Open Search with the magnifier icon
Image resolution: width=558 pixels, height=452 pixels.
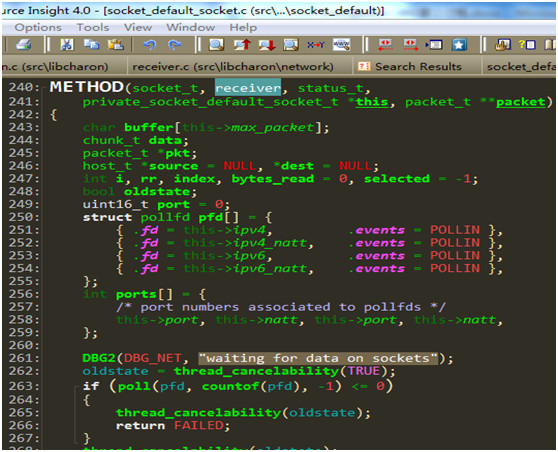point(216,45)
